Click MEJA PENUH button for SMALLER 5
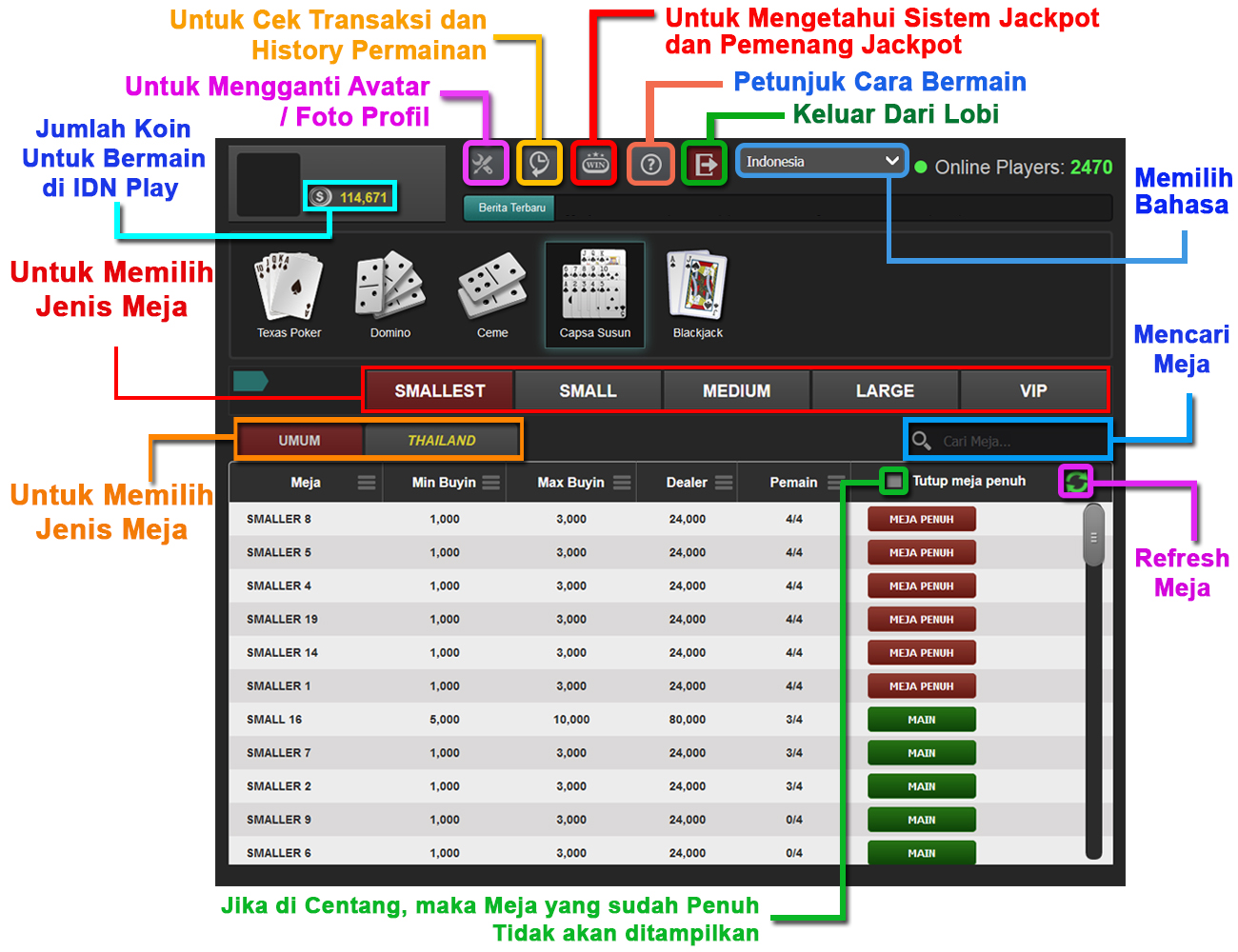The height and width of the screenshot is (952, 1238). (x=922, y=553)
